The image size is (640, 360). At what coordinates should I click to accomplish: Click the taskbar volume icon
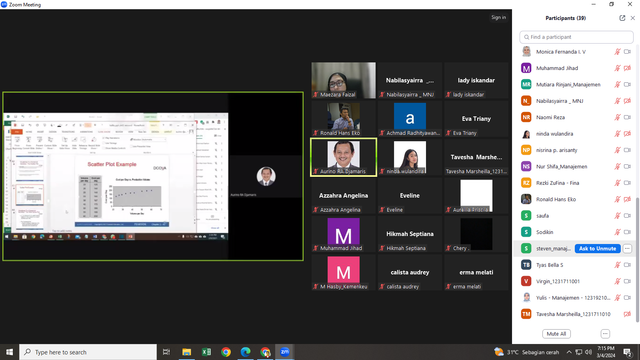588,352
